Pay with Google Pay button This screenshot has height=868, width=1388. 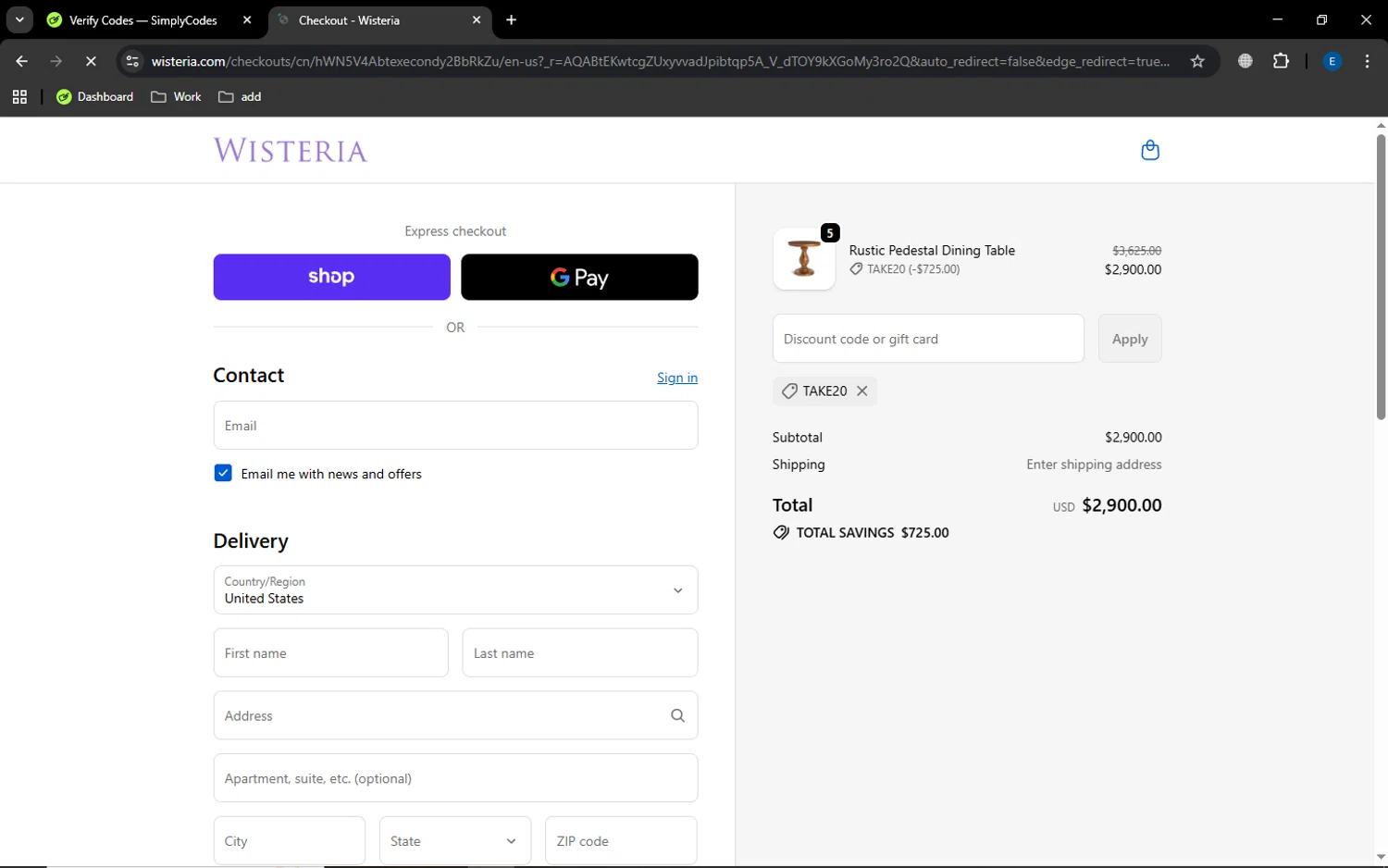point(579,277)
